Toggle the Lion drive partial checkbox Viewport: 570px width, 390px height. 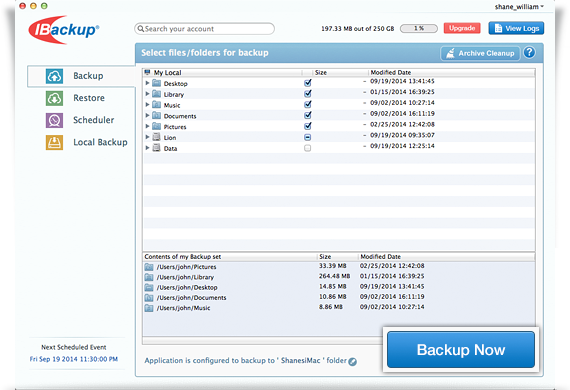pyautogui.click(x=308, y=137)
